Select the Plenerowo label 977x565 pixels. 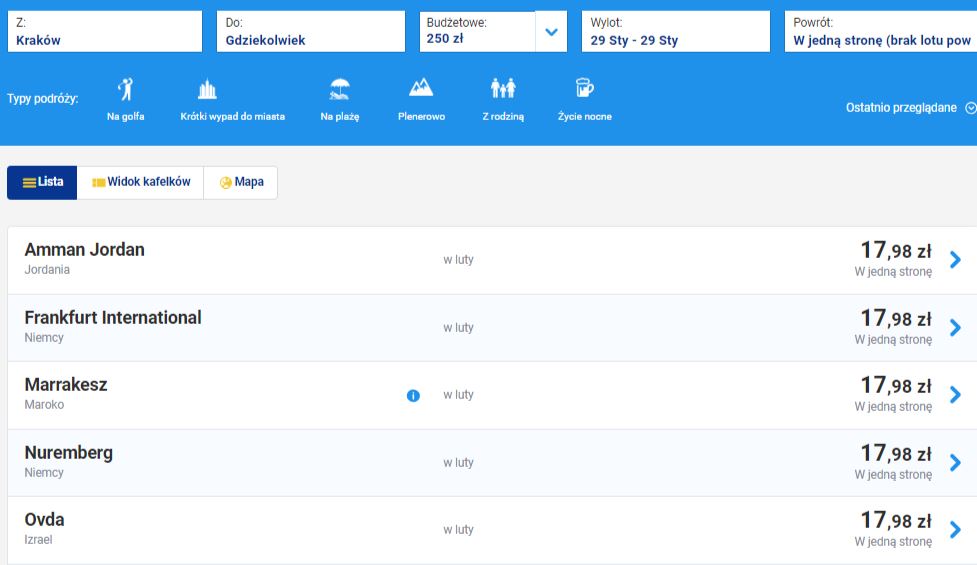[421, 116]
